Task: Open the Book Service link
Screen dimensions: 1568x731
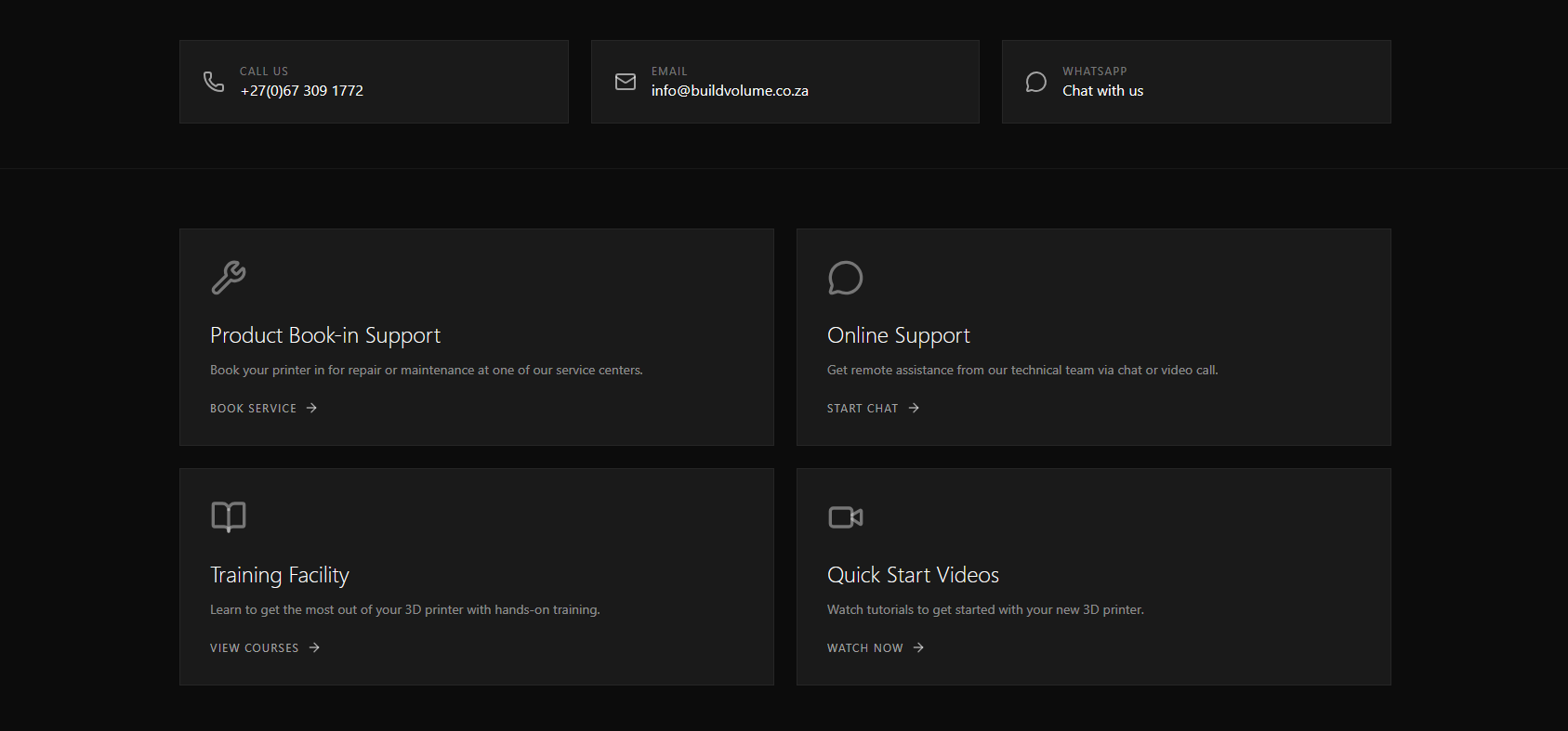Action: point(254,409)
